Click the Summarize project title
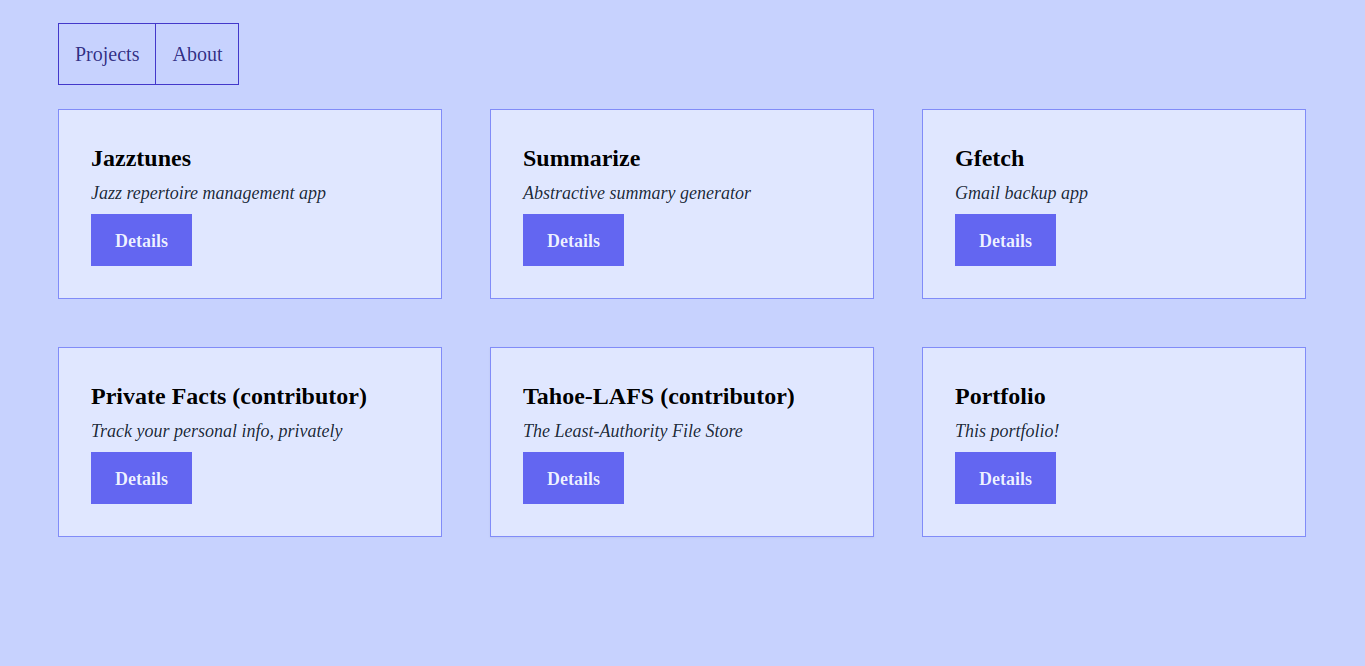 click(581, 158)
